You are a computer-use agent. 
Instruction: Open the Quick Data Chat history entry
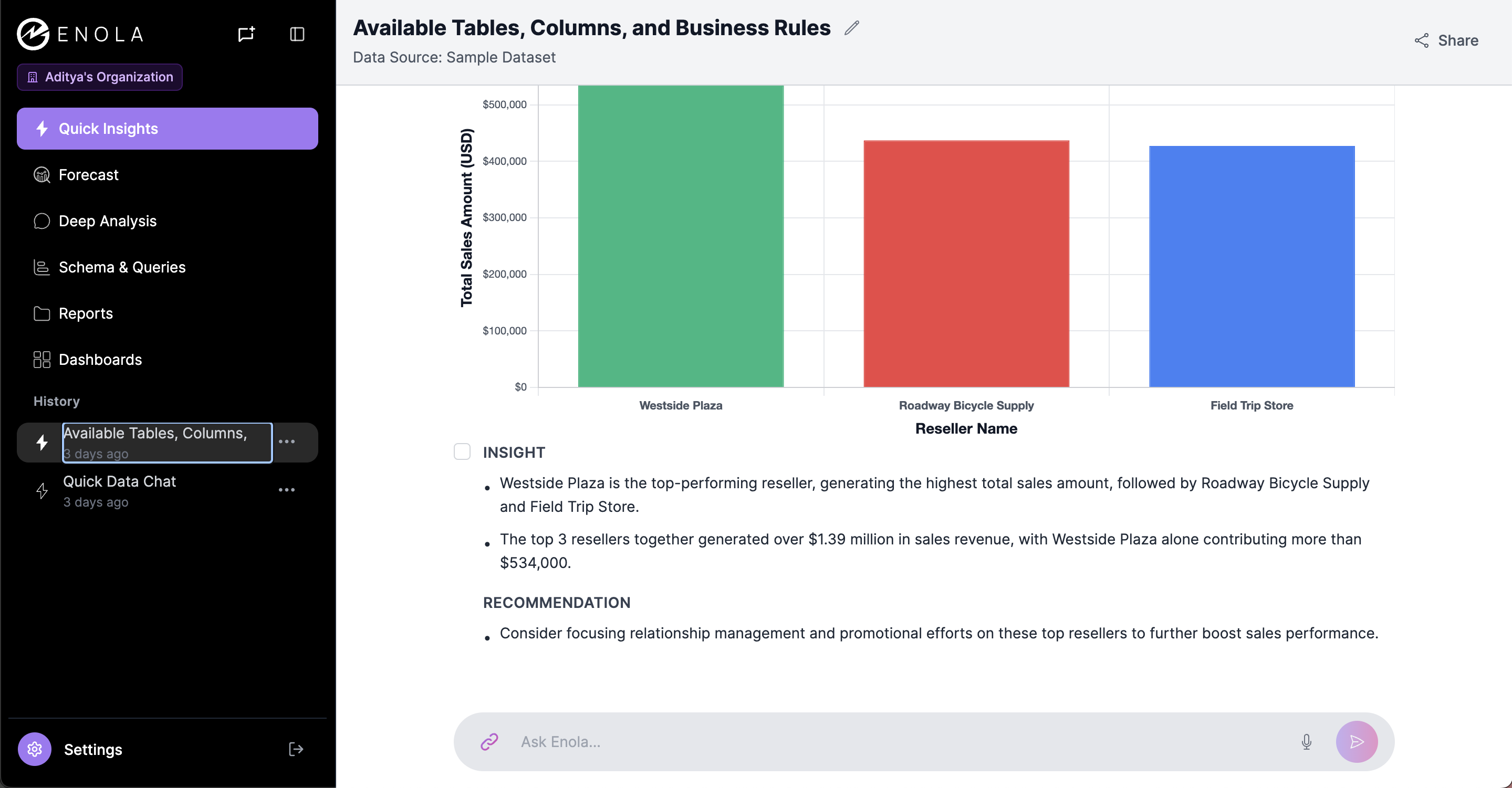click(168, 491)
